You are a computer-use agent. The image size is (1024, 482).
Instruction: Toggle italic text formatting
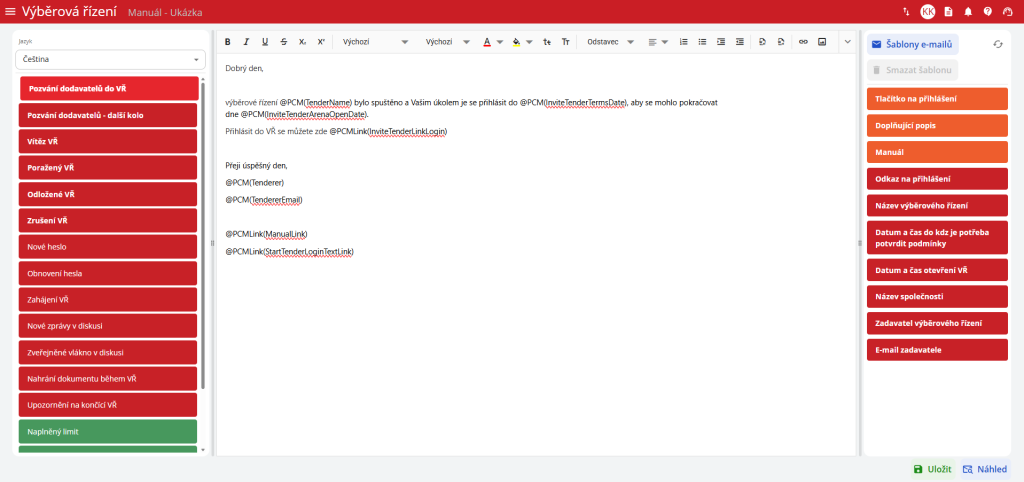[246, 42]
